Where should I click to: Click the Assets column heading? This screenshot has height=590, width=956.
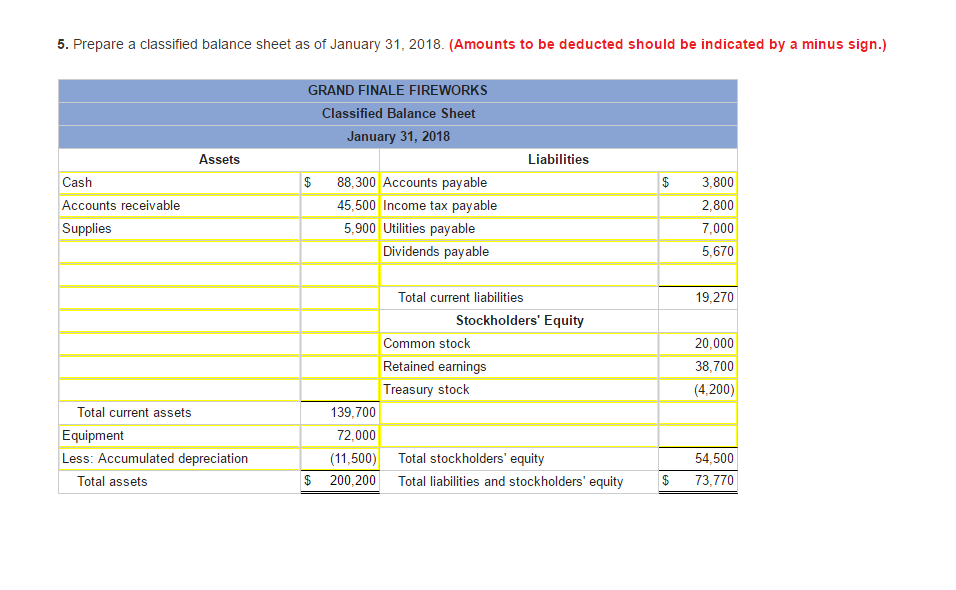click(219, 160)
